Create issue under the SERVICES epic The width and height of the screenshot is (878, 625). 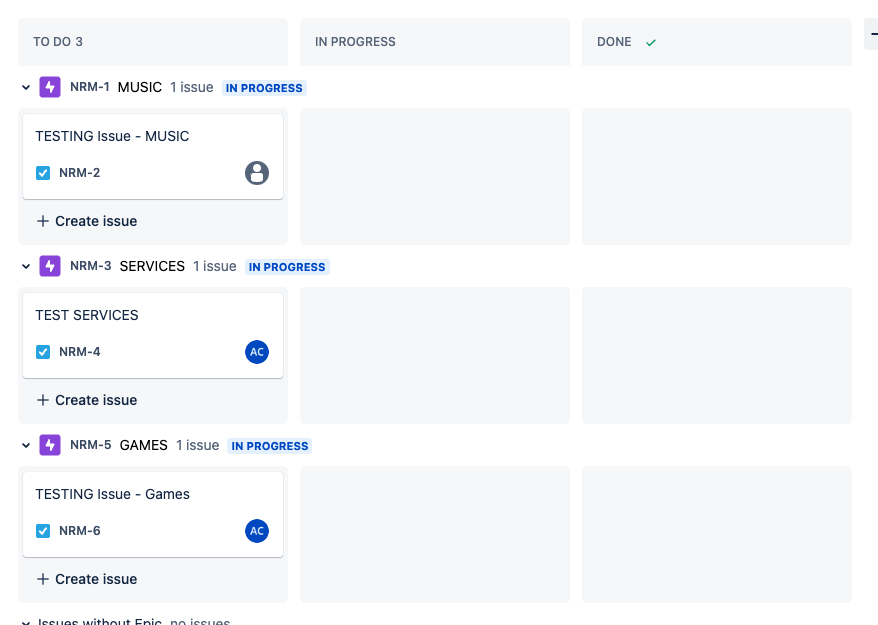87,400
